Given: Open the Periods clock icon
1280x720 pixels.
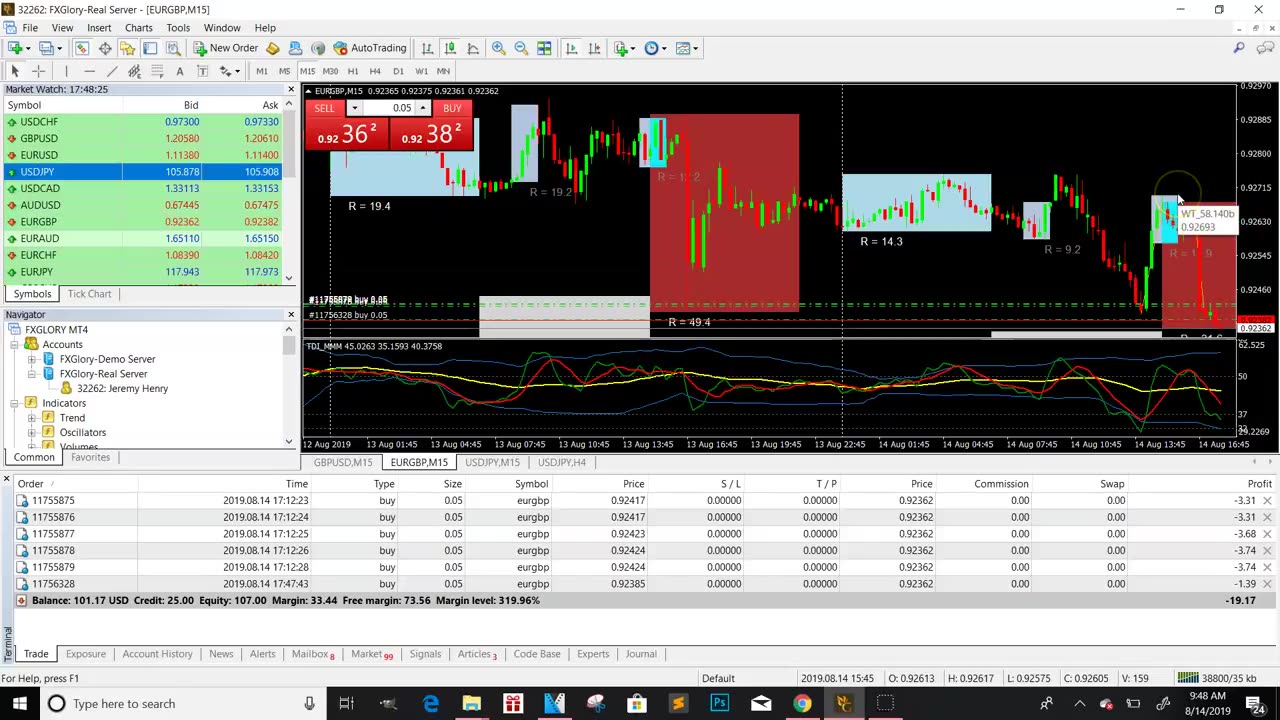Looking at the screenshot, I should (x=651, y=48).
